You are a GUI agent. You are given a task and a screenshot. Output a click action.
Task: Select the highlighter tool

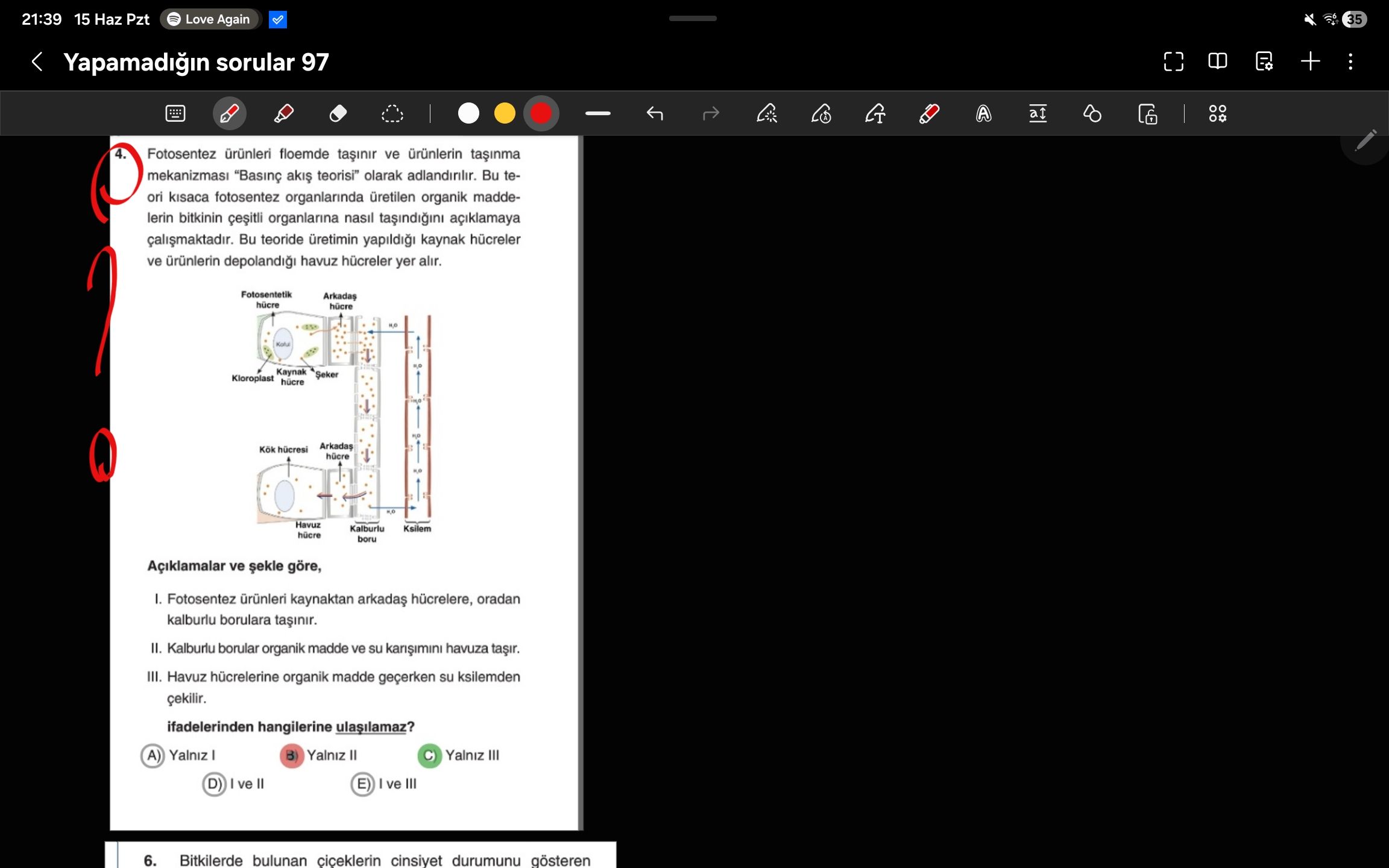(283, 113)
